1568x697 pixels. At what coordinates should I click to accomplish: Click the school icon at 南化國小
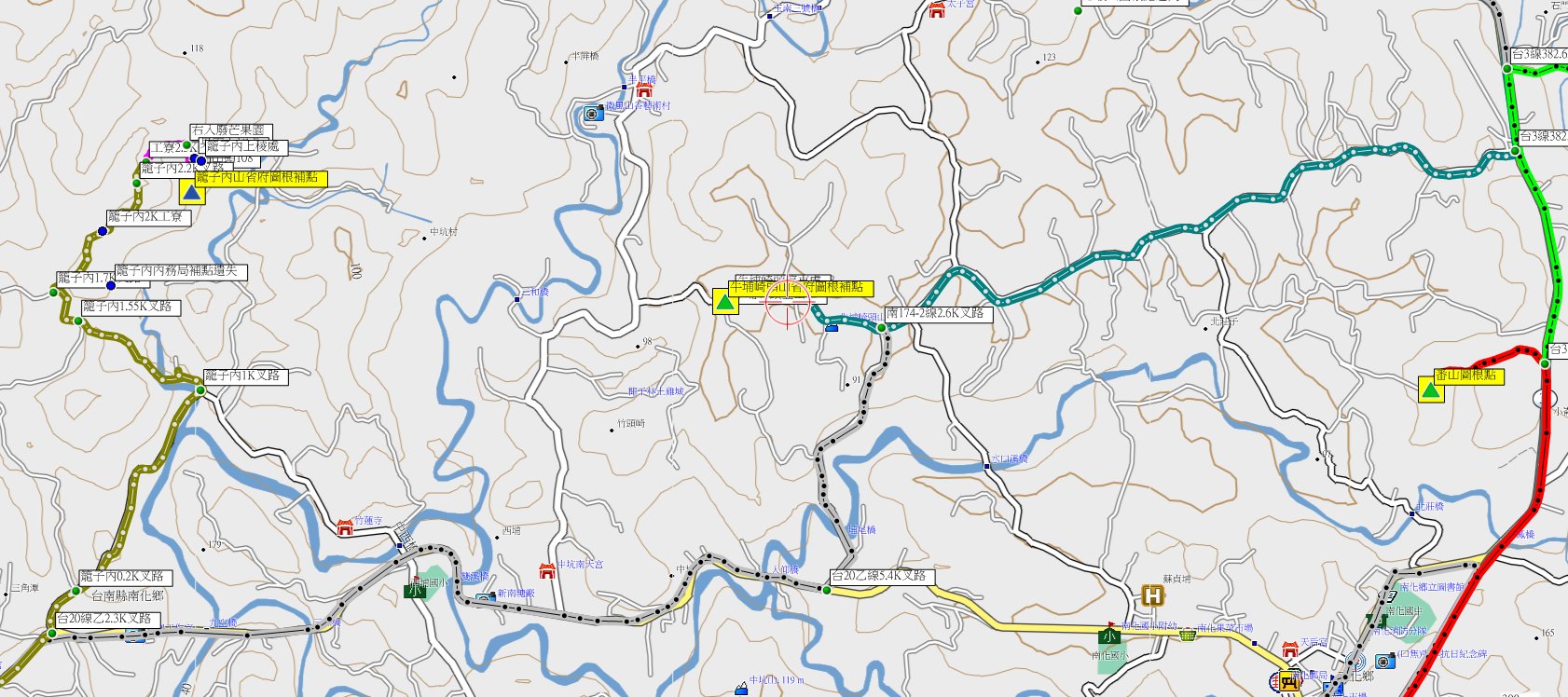click(1108, 635)
